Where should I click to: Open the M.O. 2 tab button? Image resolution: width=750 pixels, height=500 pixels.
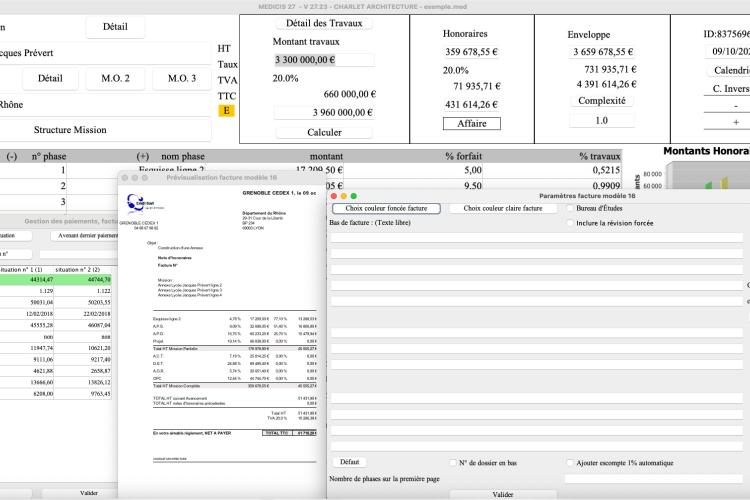click(115, 78)
